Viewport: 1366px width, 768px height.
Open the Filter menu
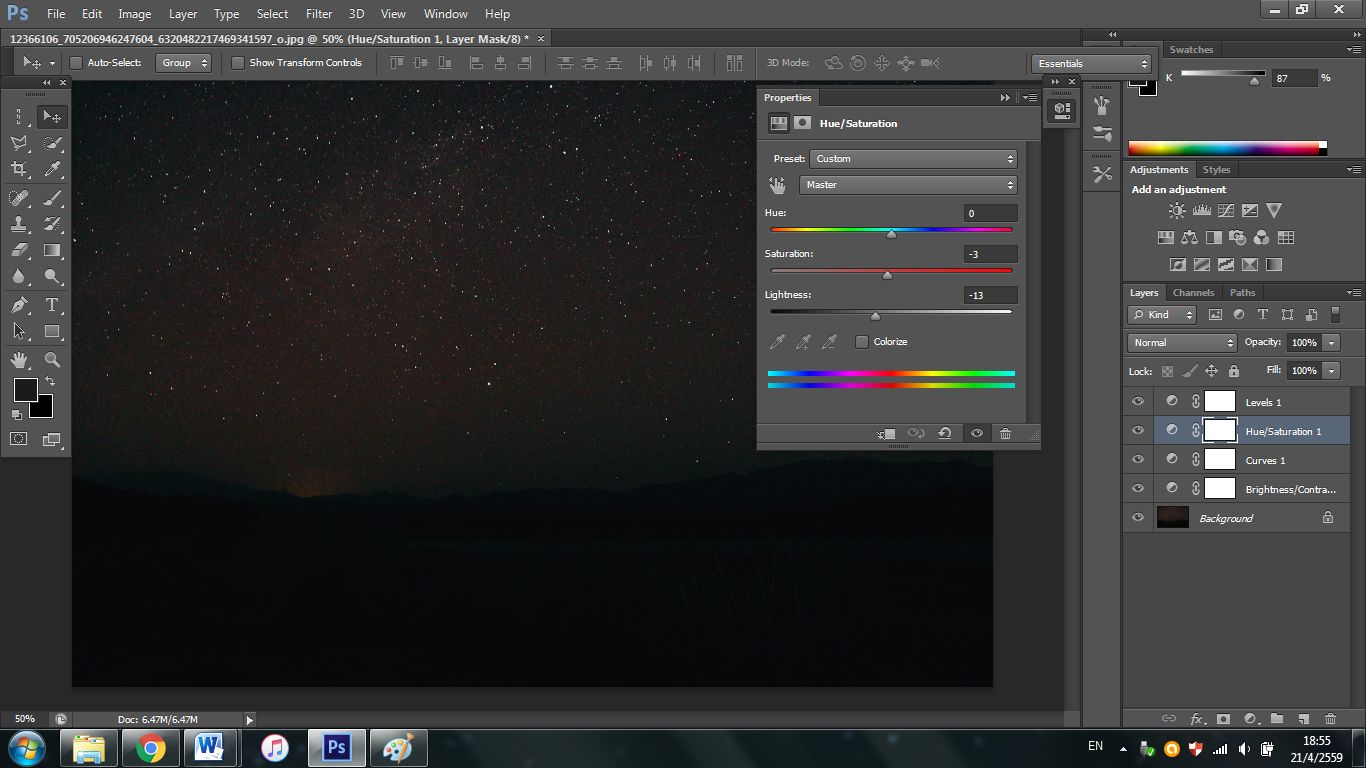pyautogui.click(x=318, y=14)
